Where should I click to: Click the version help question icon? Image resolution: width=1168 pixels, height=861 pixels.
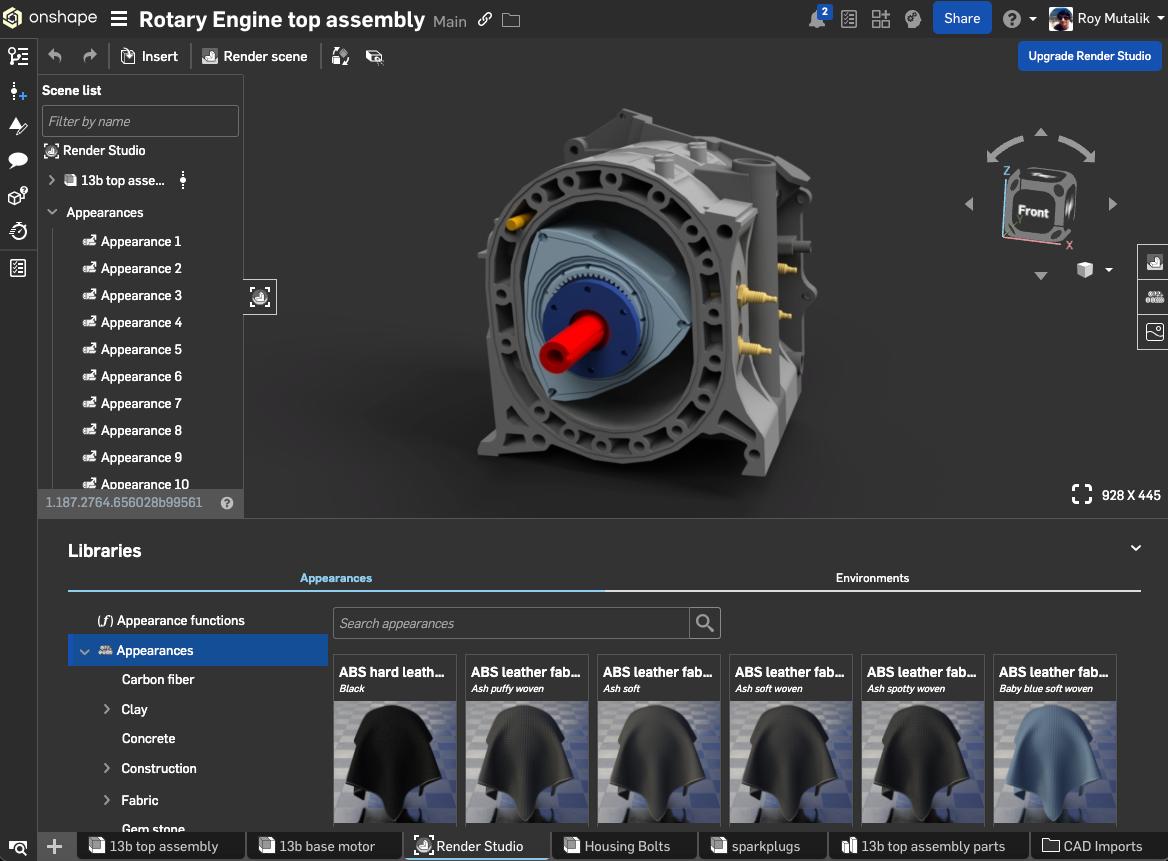227,503
